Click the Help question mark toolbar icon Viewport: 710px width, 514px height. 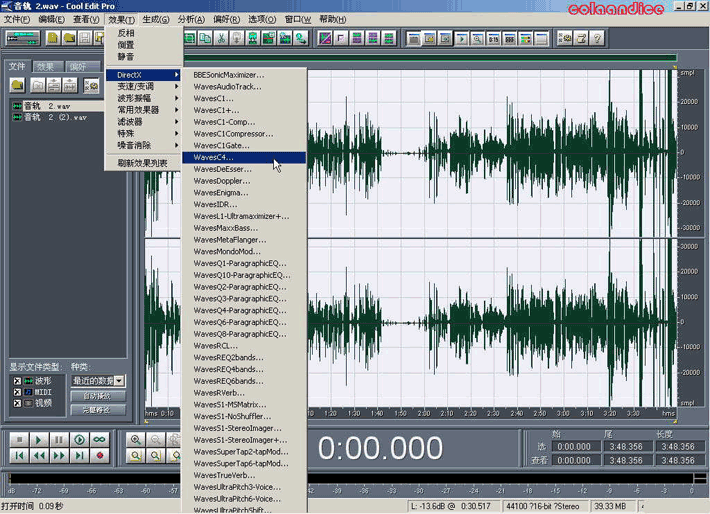pyautogui.click(x=597, y=39)
